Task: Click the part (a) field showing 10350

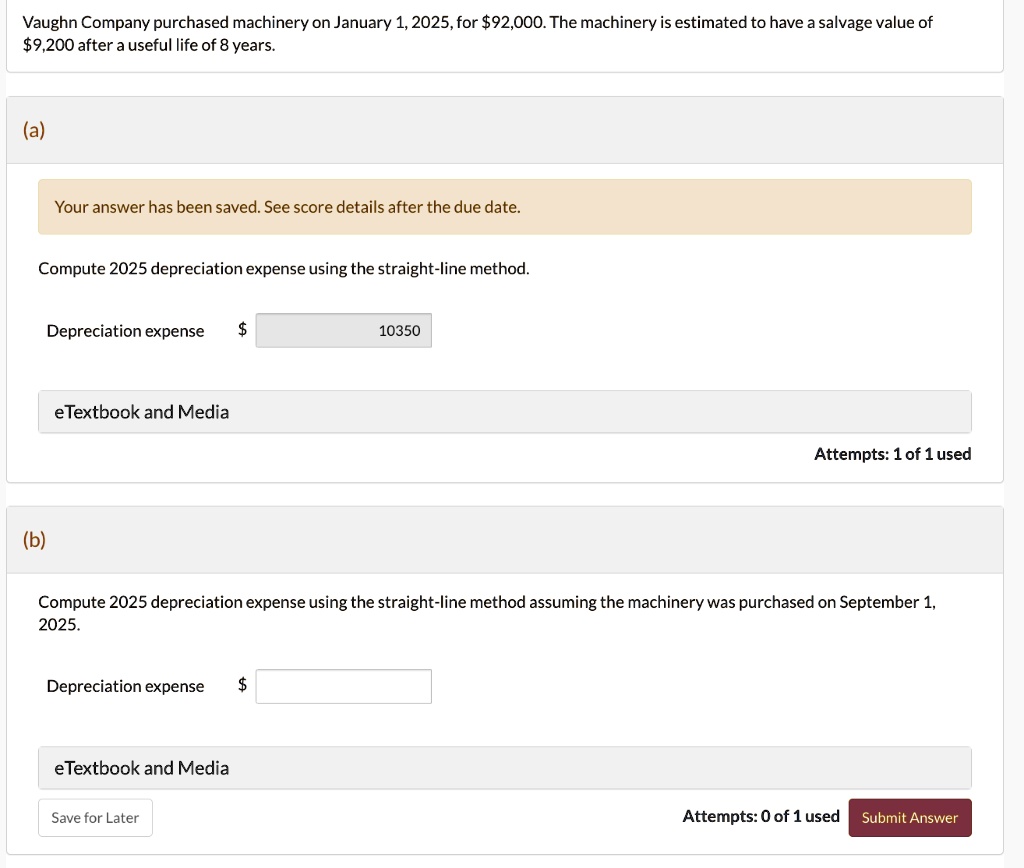Action: [x=343, y=331]
